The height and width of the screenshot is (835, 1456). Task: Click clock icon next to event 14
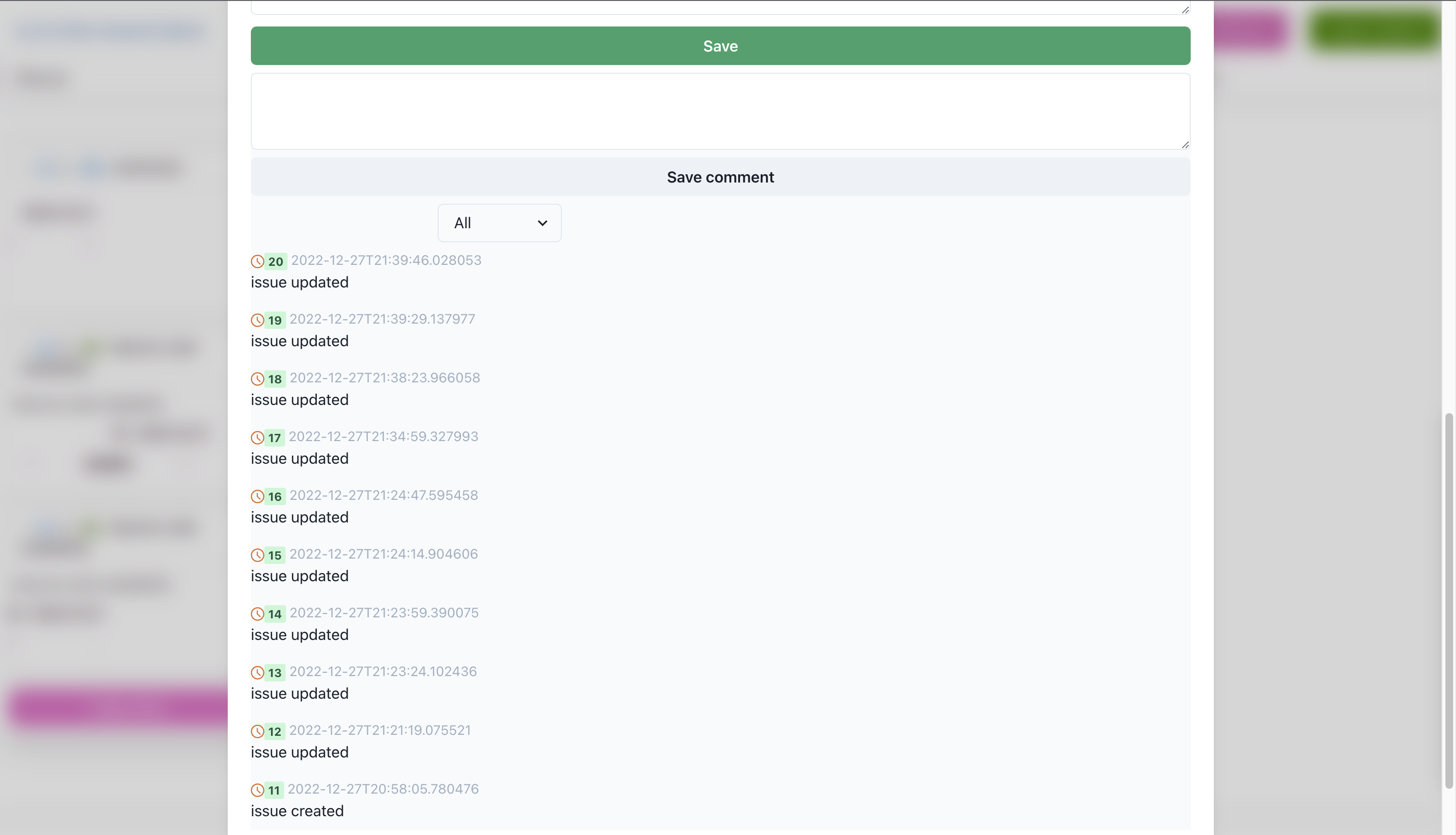point(258,614)
